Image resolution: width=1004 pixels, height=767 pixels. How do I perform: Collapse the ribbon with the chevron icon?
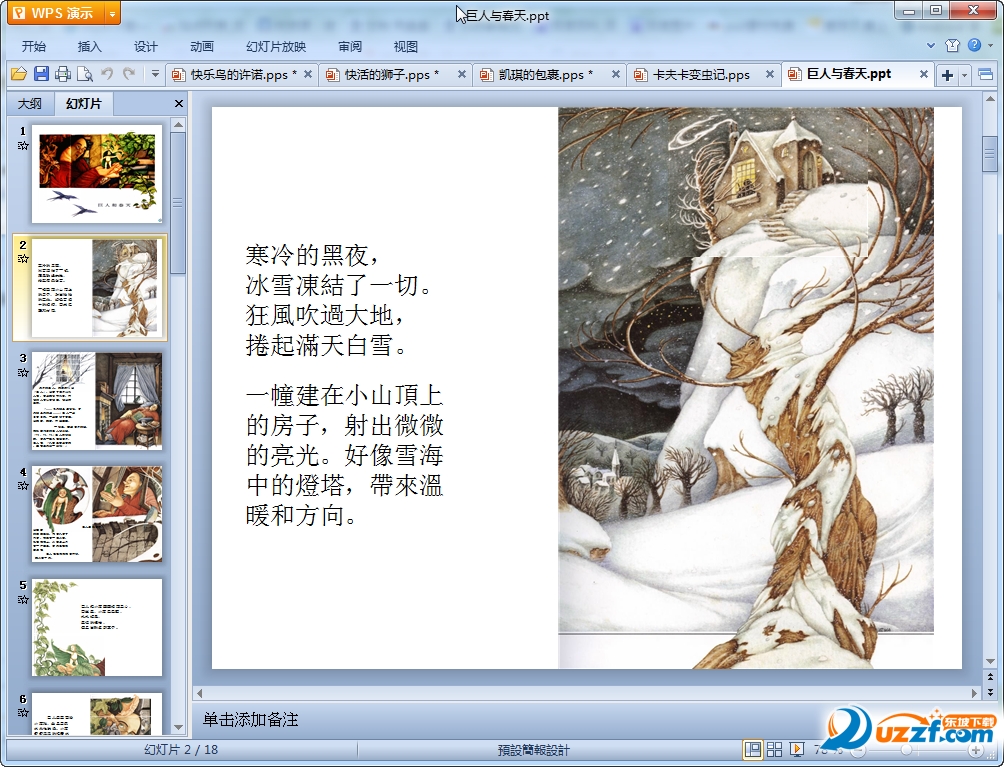(x=931, y=45)
